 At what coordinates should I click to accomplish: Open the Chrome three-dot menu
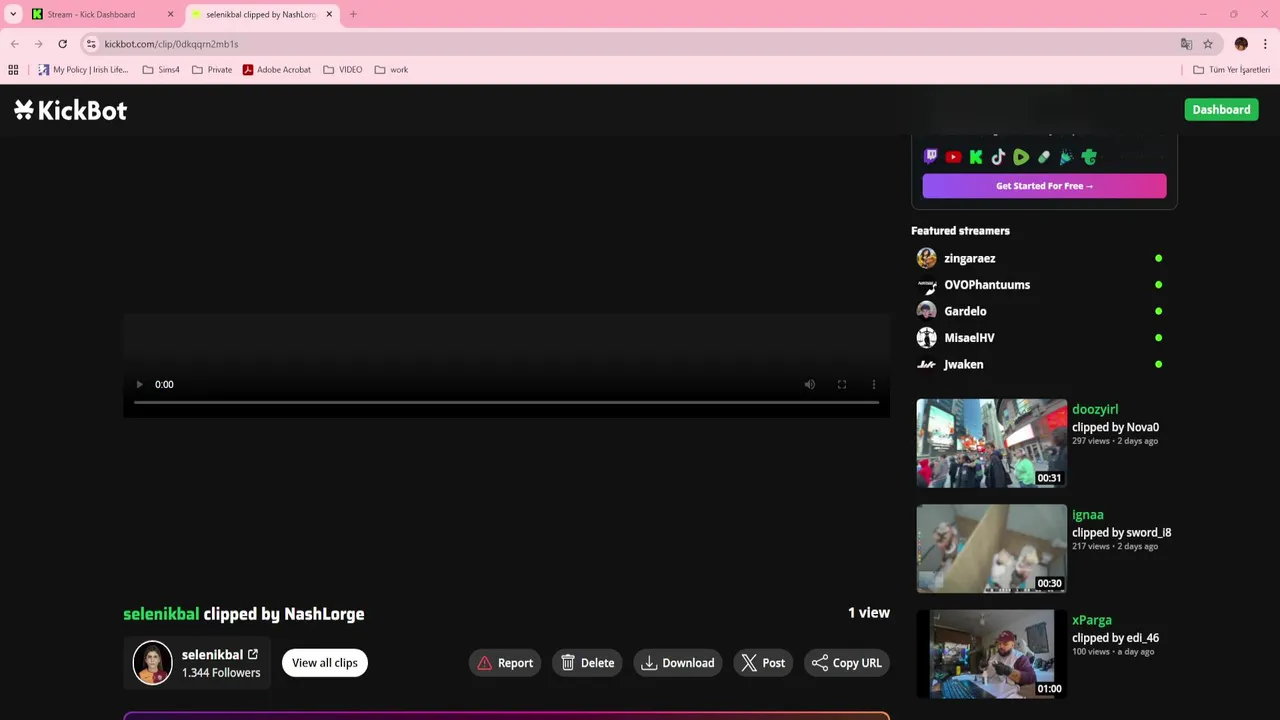[1265, 44]
